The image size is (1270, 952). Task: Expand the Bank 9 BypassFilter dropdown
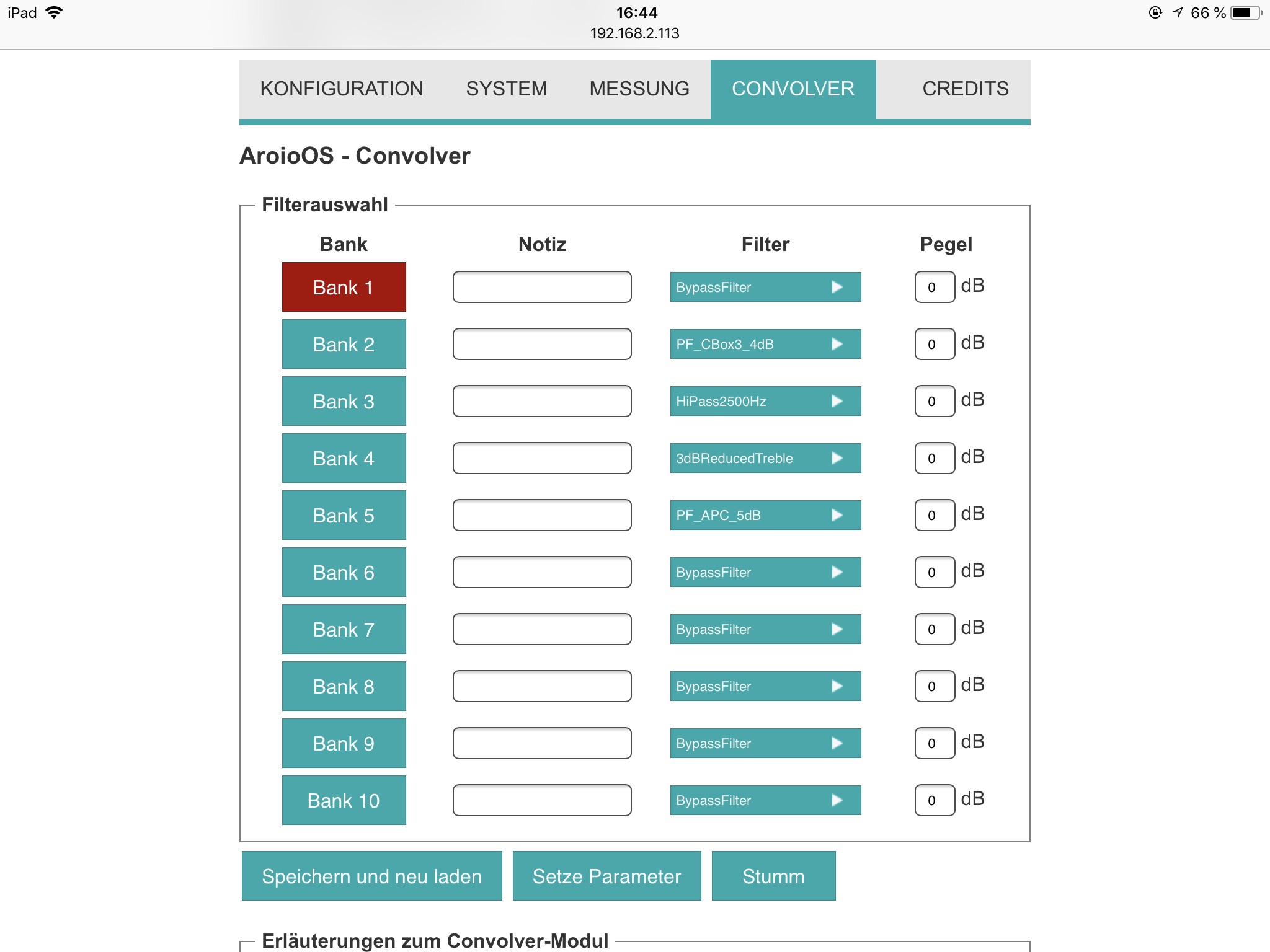point(765,743)
